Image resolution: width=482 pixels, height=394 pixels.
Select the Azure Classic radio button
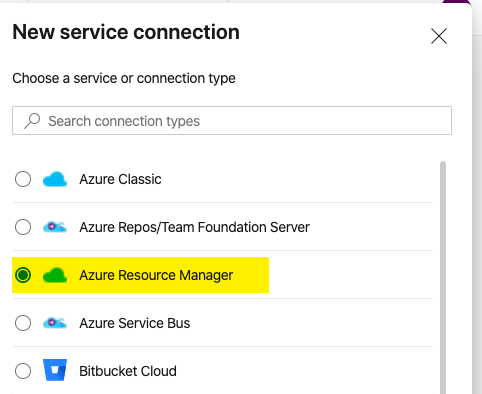[23, 179]
